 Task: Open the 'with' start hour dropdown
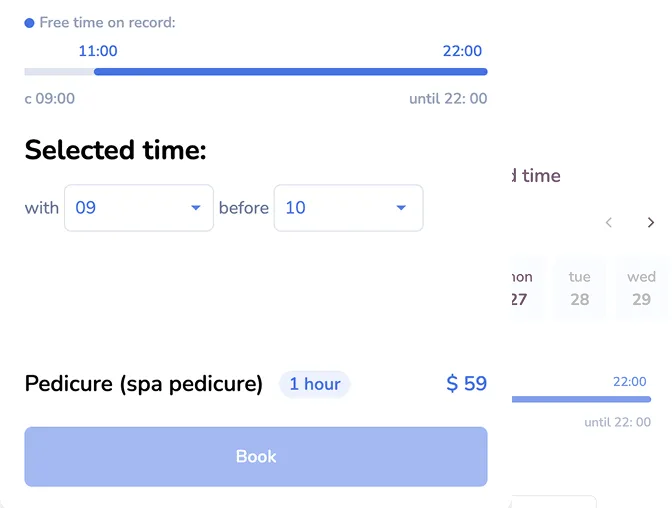pyautogui.click(x=139, y=208)
